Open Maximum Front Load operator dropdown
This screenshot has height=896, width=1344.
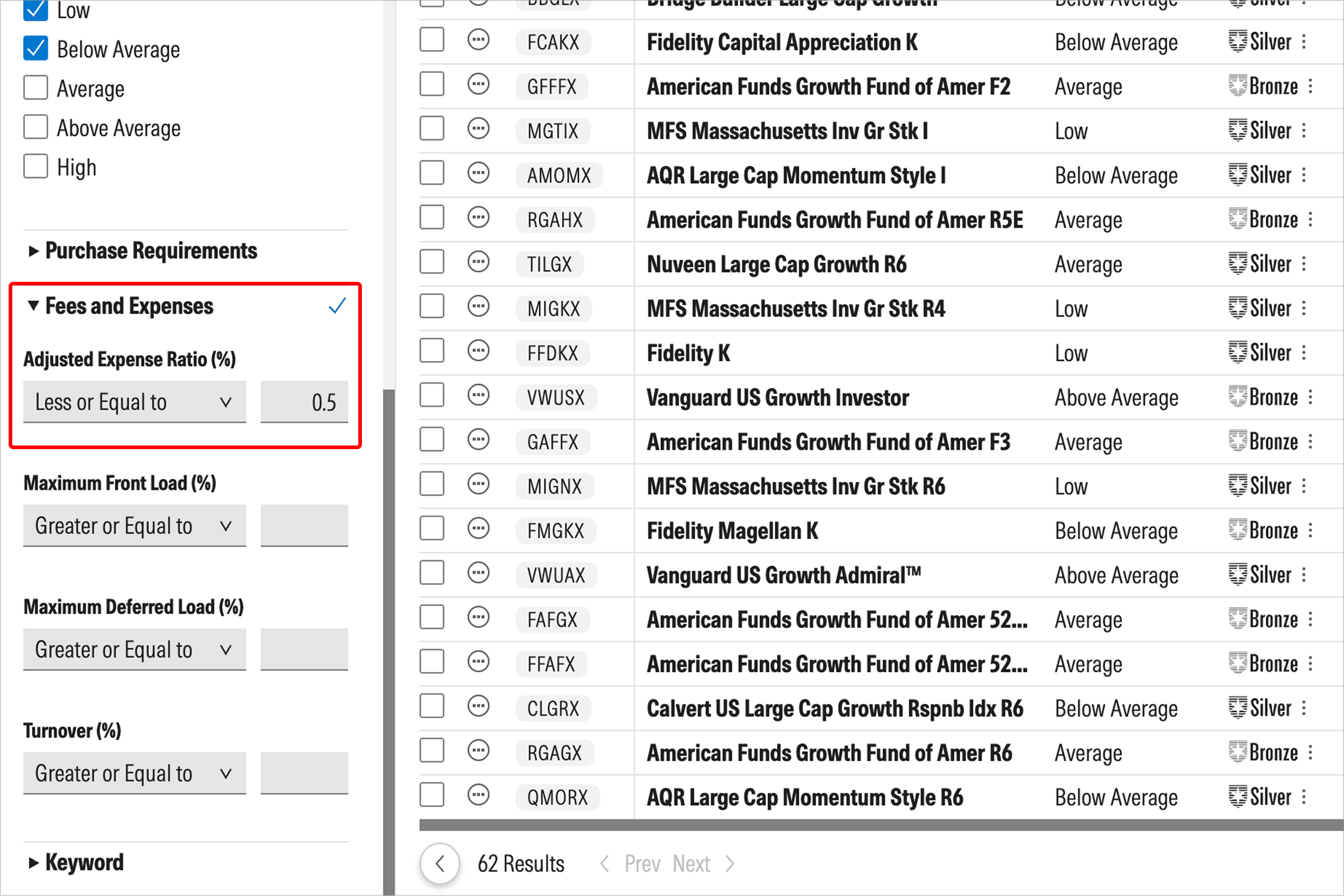(135, 526)
